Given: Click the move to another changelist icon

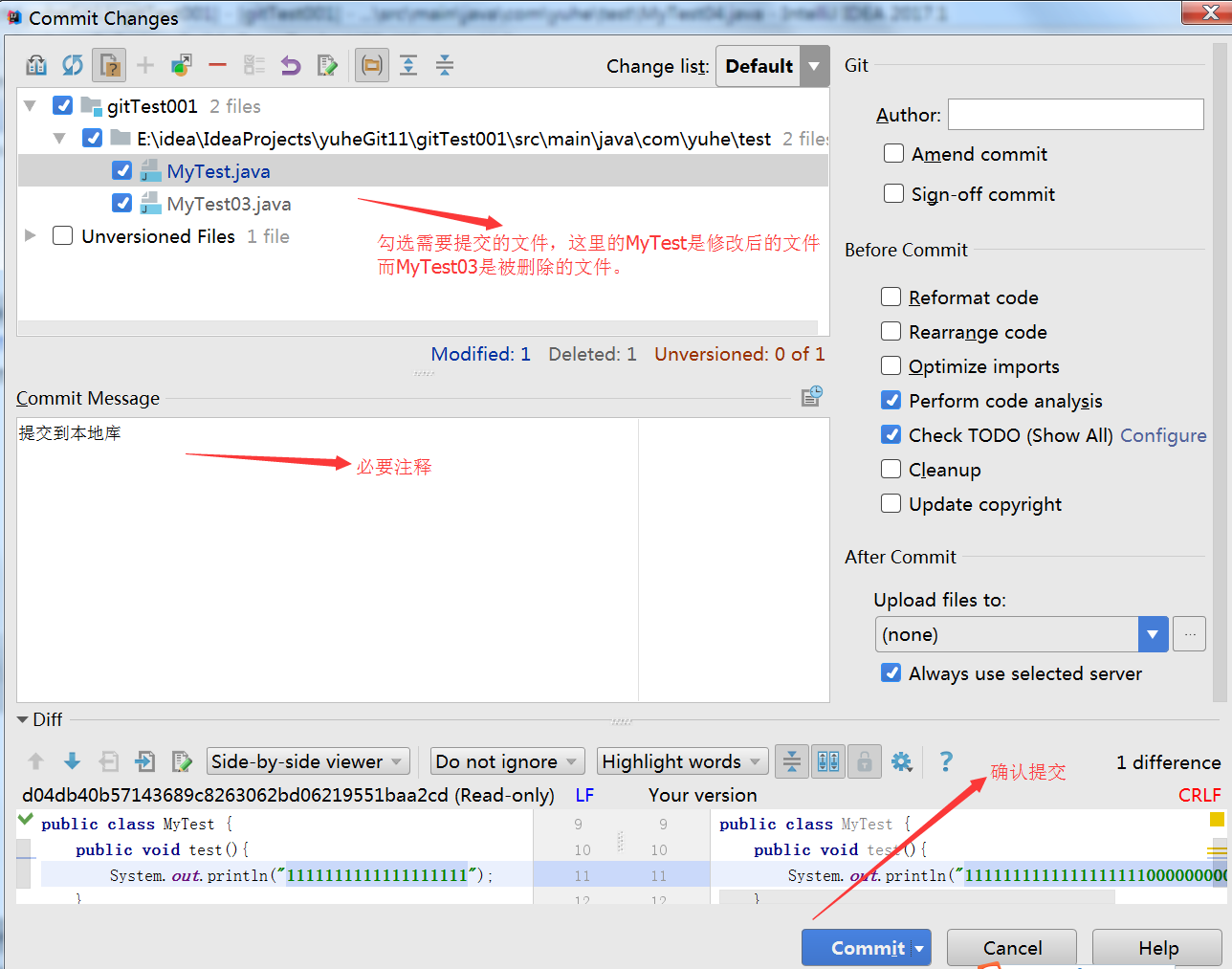Looking at the screenshot, I should (182, 65).
